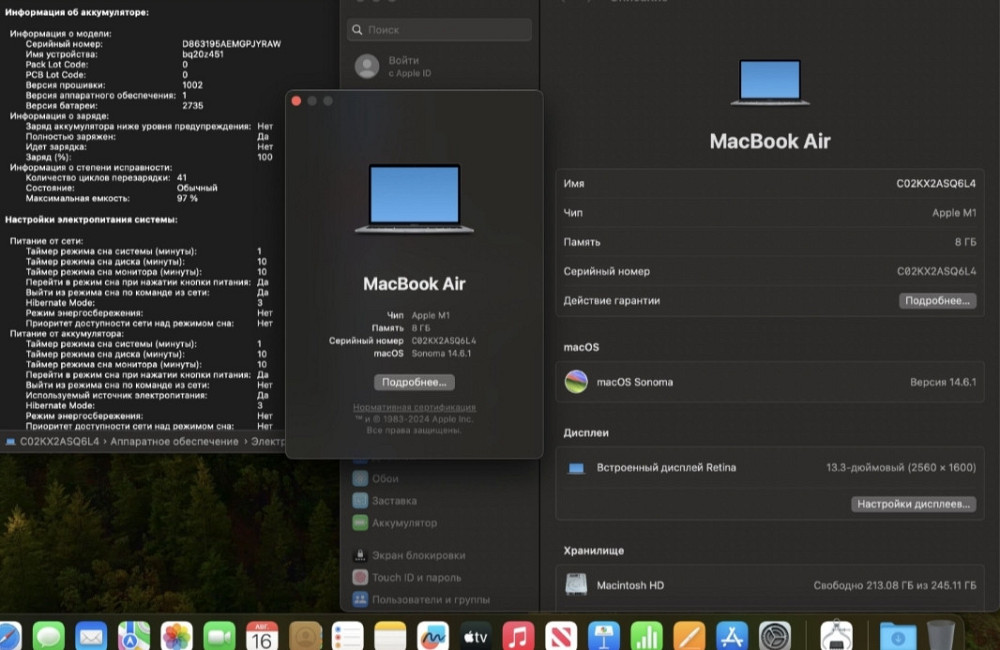Click Подробнее next to Действие гарантии
This screenshot has height=650, width=1000.
coord(937,300)
